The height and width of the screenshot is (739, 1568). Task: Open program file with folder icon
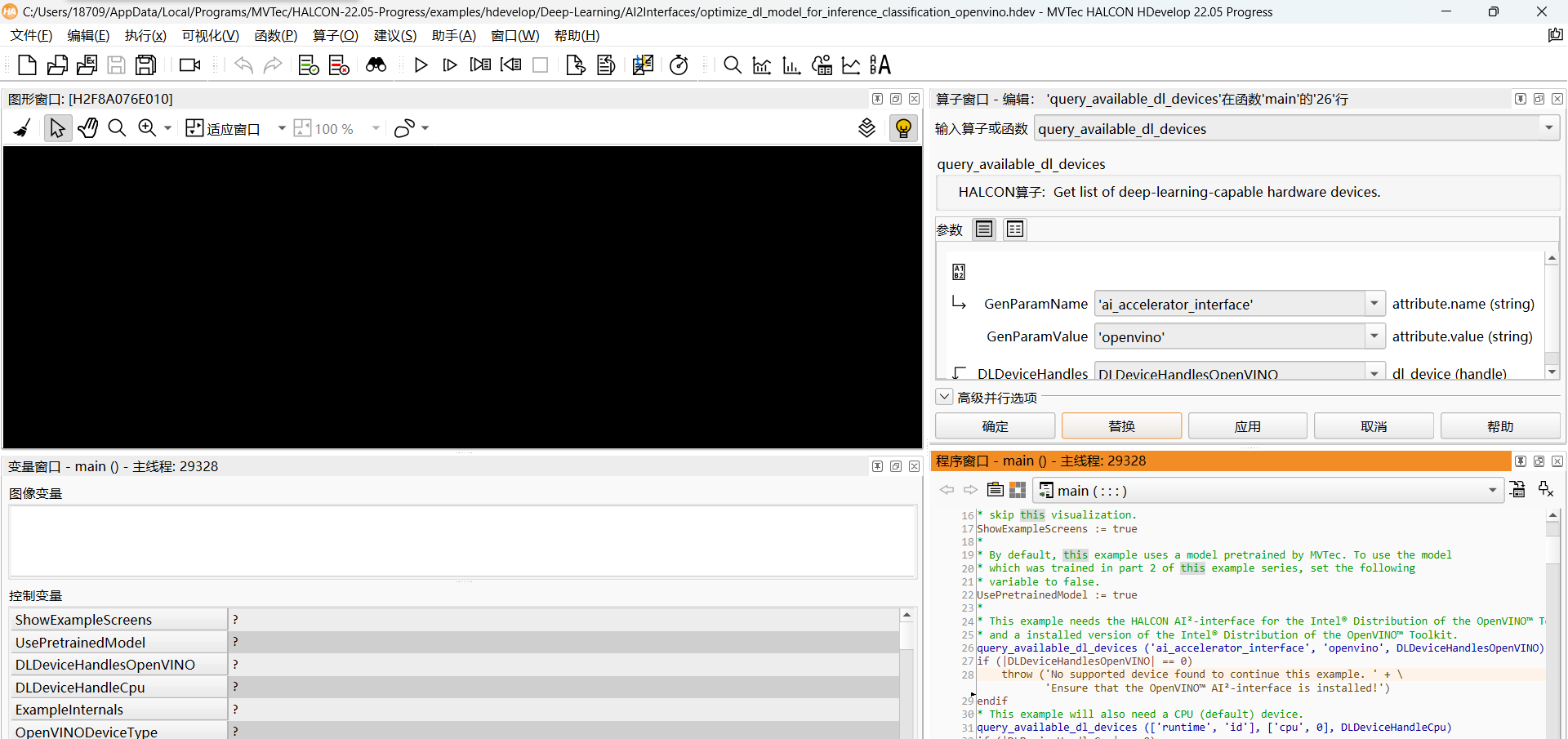(x=57, y=65)
